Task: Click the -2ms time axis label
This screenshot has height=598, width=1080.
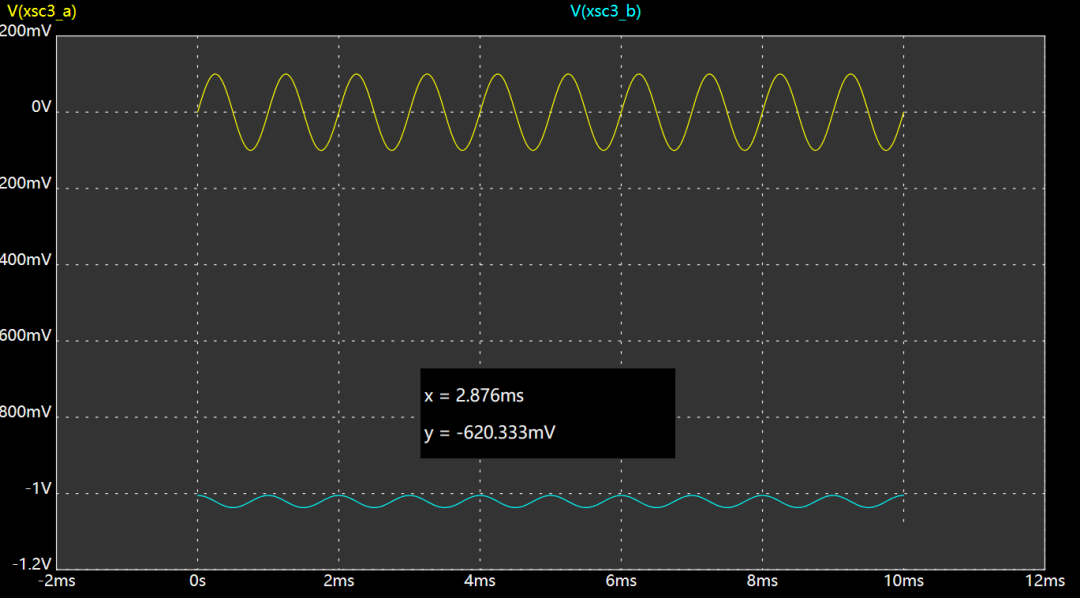Action: [56, 581]
